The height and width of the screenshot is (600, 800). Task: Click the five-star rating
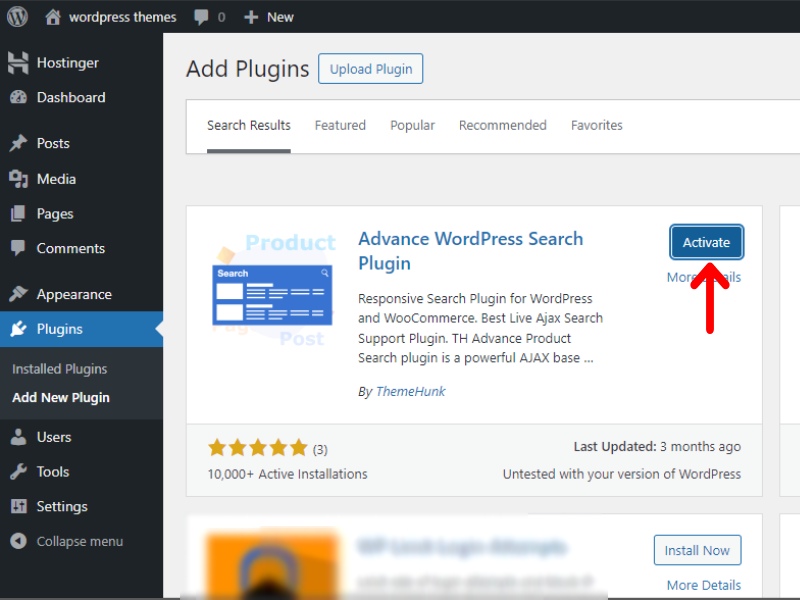click(258, 448)
